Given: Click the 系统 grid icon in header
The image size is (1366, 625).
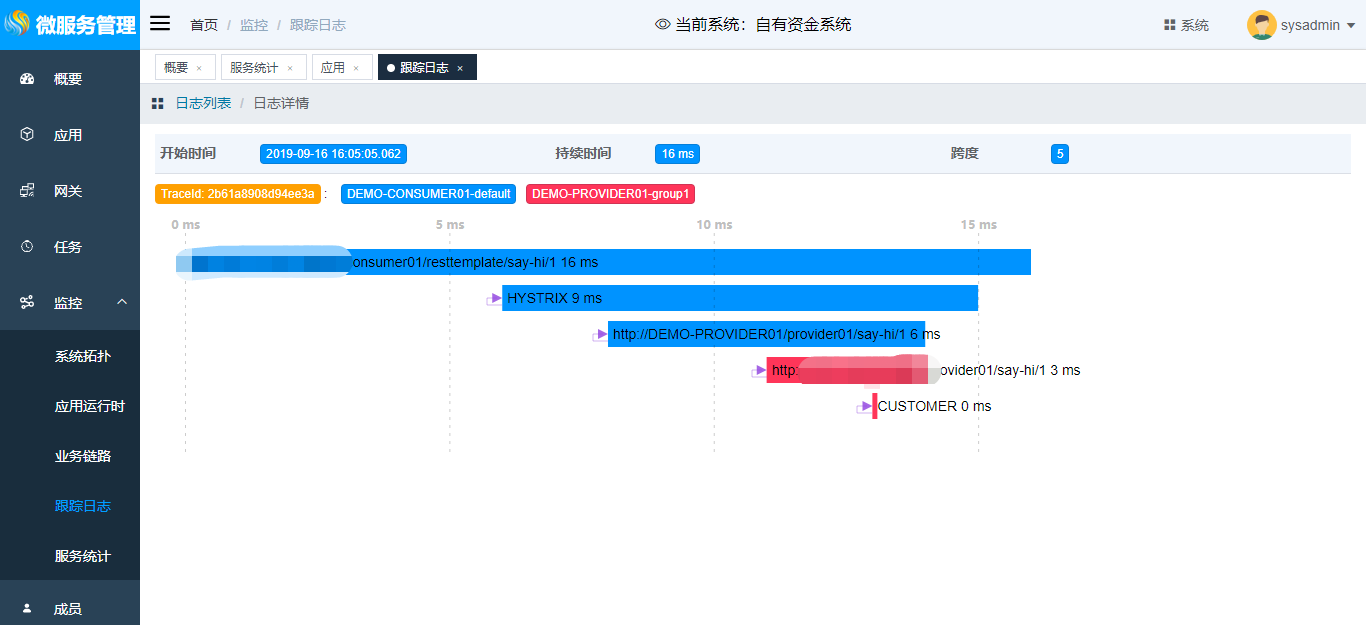Looking at the screenshot, I should point(1169,25).
